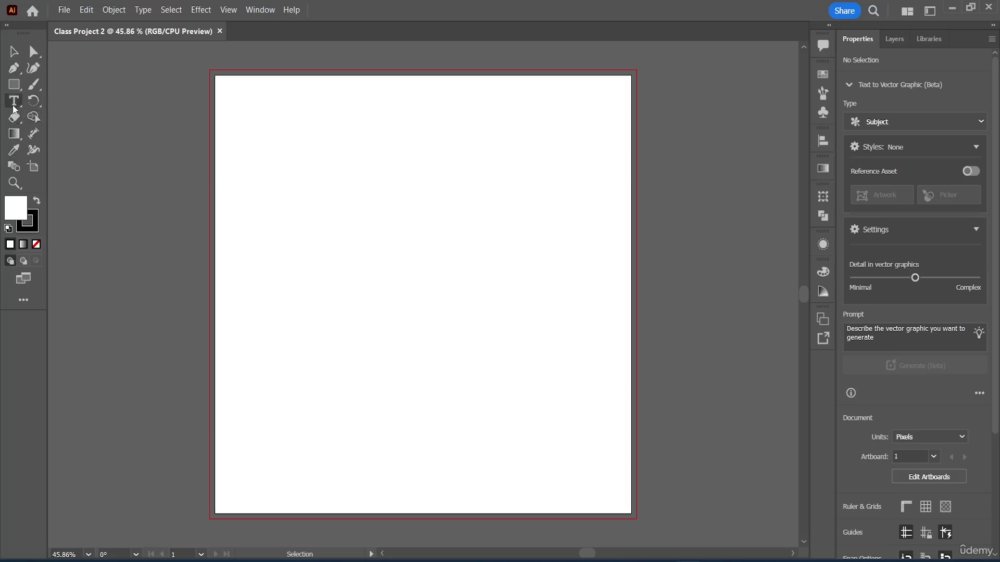Toggle Smart Guides icon
1000x562 pixels.
946,532
